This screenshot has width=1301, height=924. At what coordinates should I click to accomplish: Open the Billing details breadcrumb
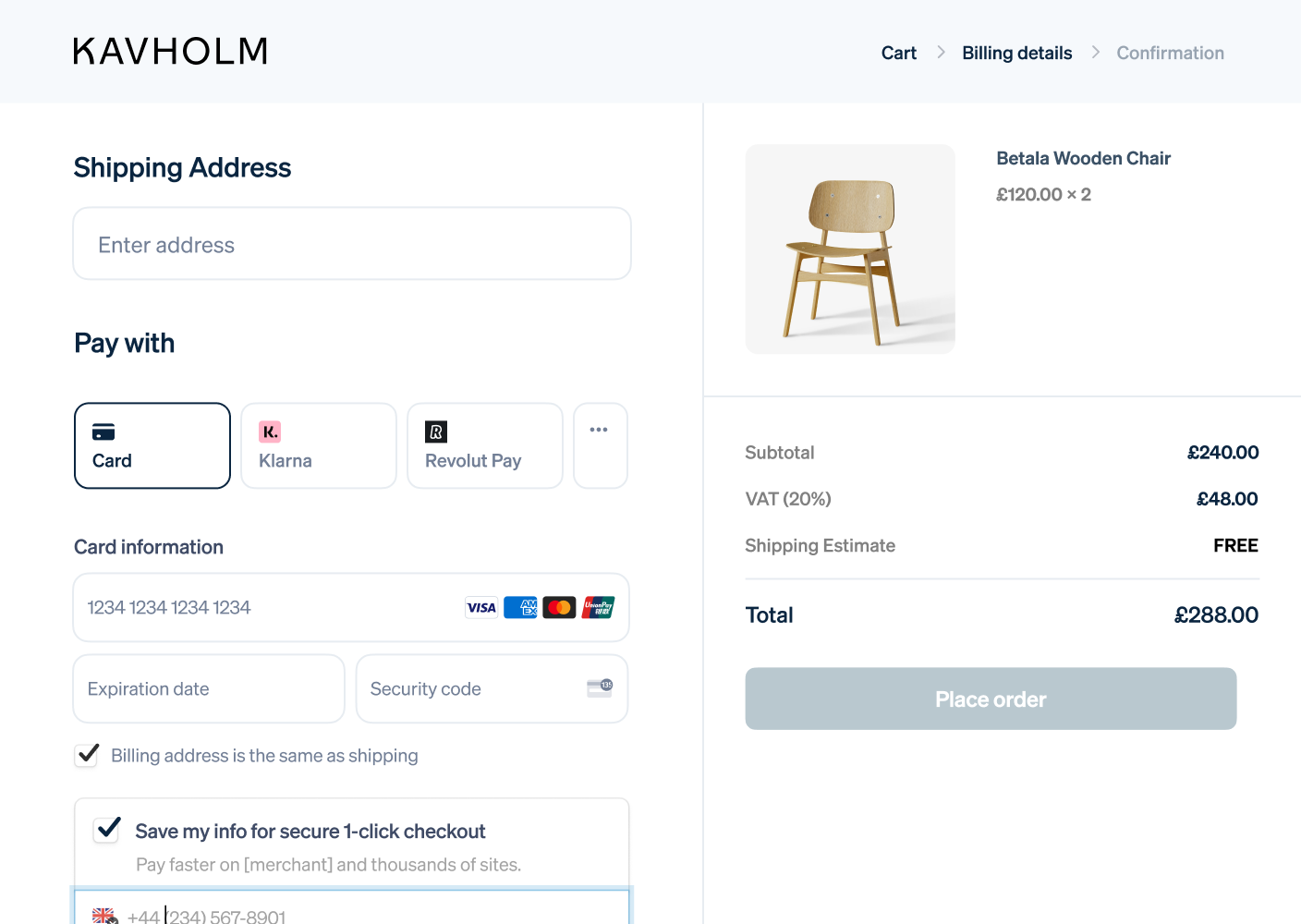point(1016,53)
